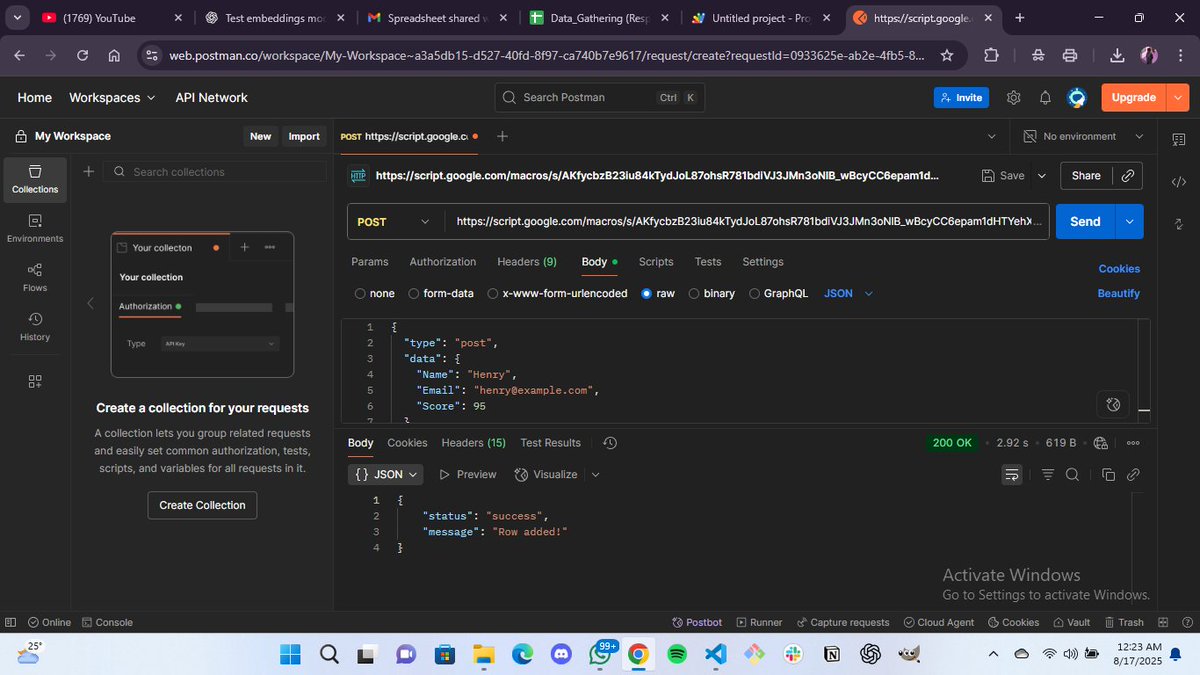
Task: Open the JSON body language dropdown
Action: (849, 294)
